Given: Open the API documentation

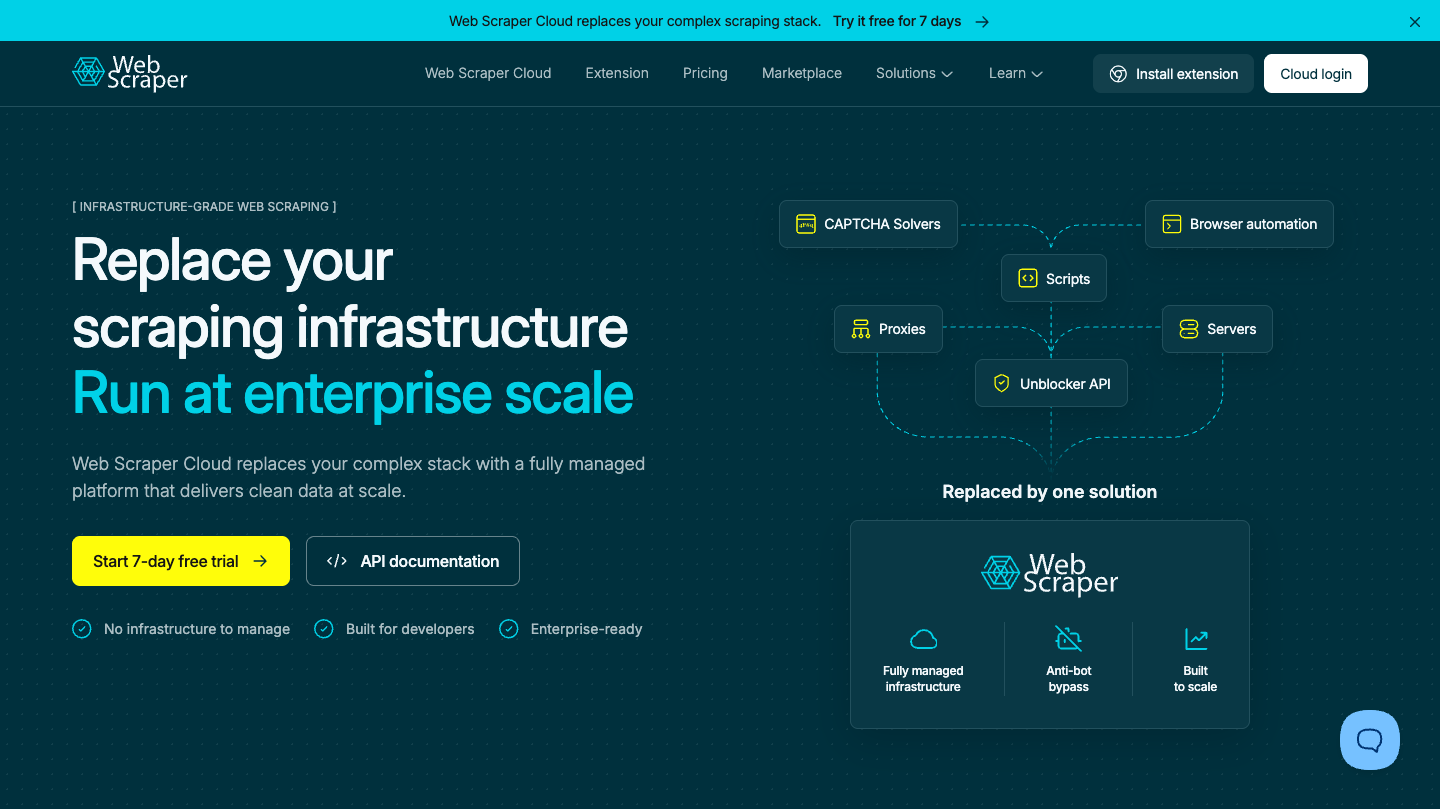Looking at the screenshot, I should (x=413, y=561).
